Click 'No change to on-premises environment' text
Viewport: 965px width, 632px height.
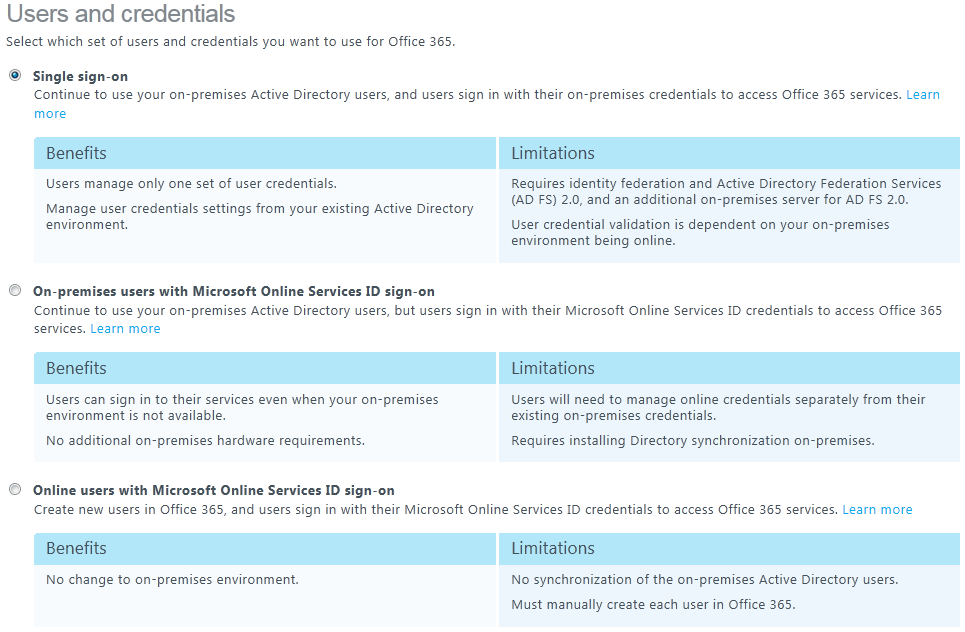pos(172,580)
